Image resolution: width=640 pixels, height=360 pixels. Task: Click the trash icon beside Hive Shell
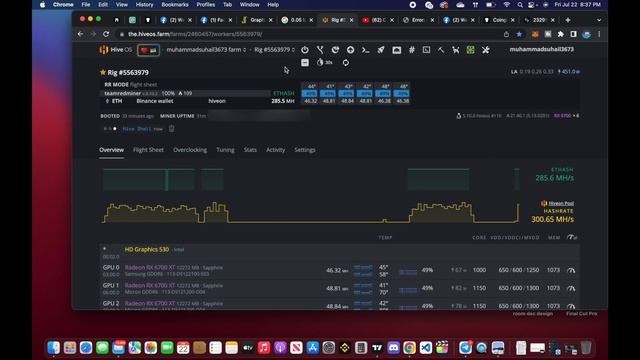[171, 129]
